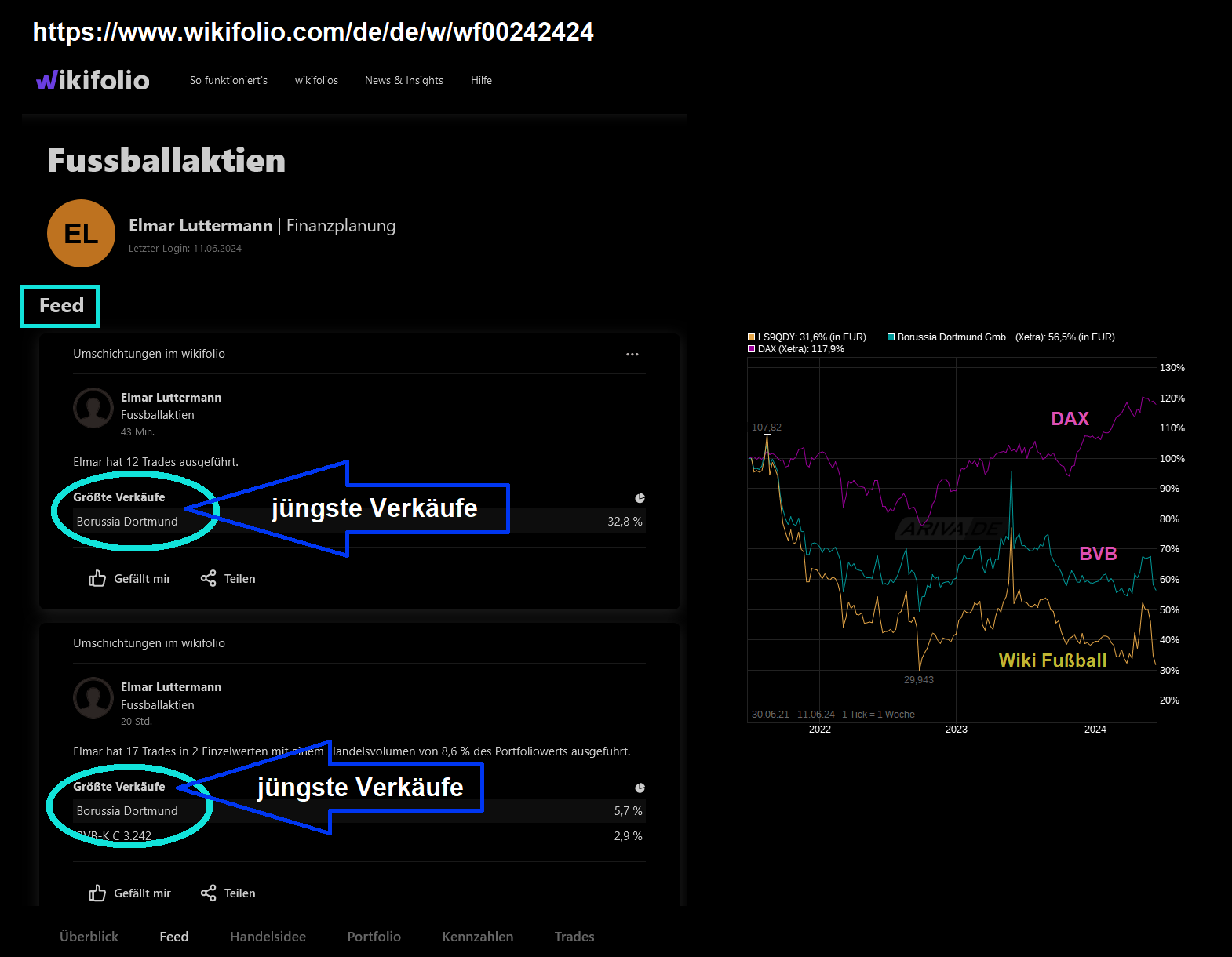The height and width of the screenshot is (957, 1232).
Task: Open the Portfolio tab
Action: pyautogui.click(x=374, y=937)
